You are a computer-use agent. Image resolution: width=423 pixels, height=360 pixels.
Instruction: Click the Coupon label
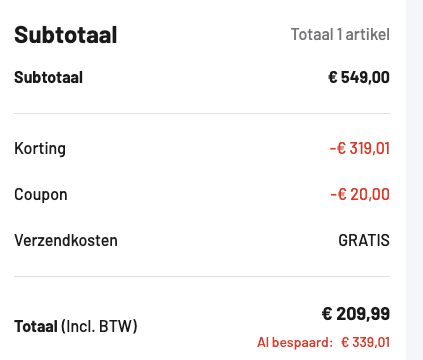tap(41, 195)
